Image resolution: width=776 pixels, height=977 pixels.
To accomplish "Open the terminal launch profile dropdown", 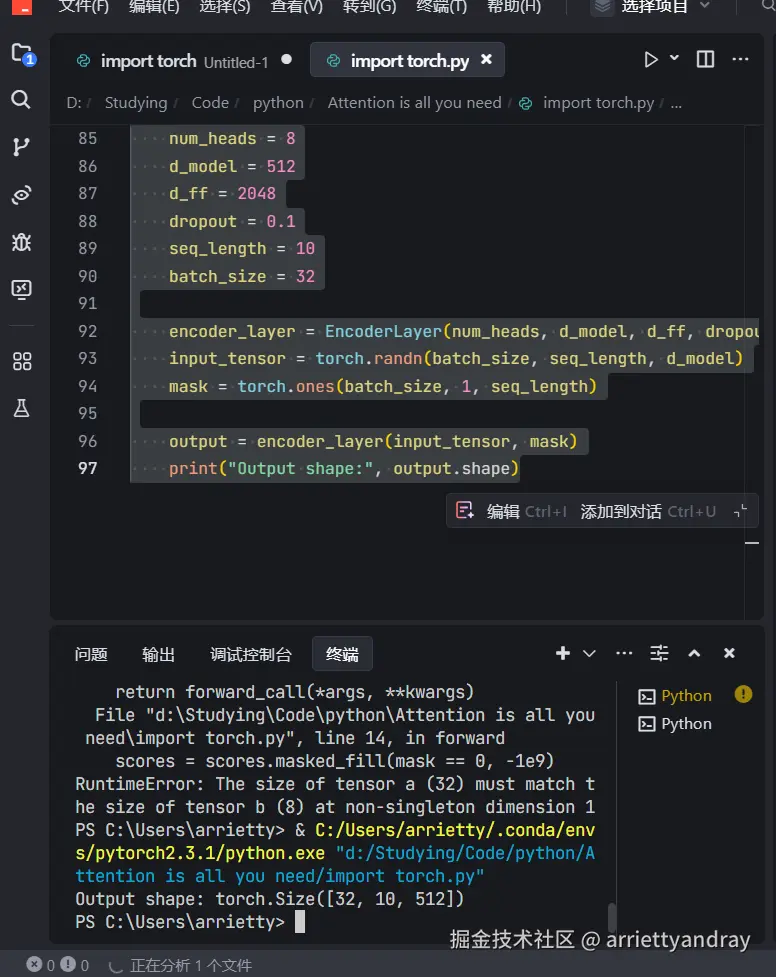I will tap(589, 653).
